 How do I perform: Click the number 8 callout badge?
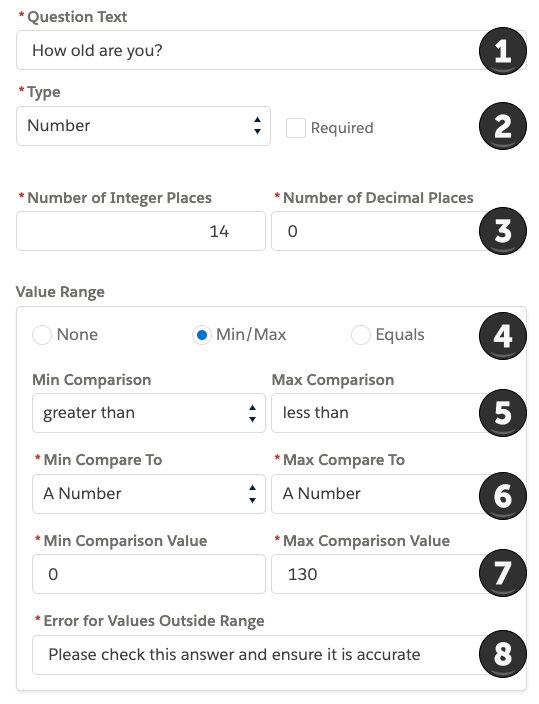coord(503,654)
